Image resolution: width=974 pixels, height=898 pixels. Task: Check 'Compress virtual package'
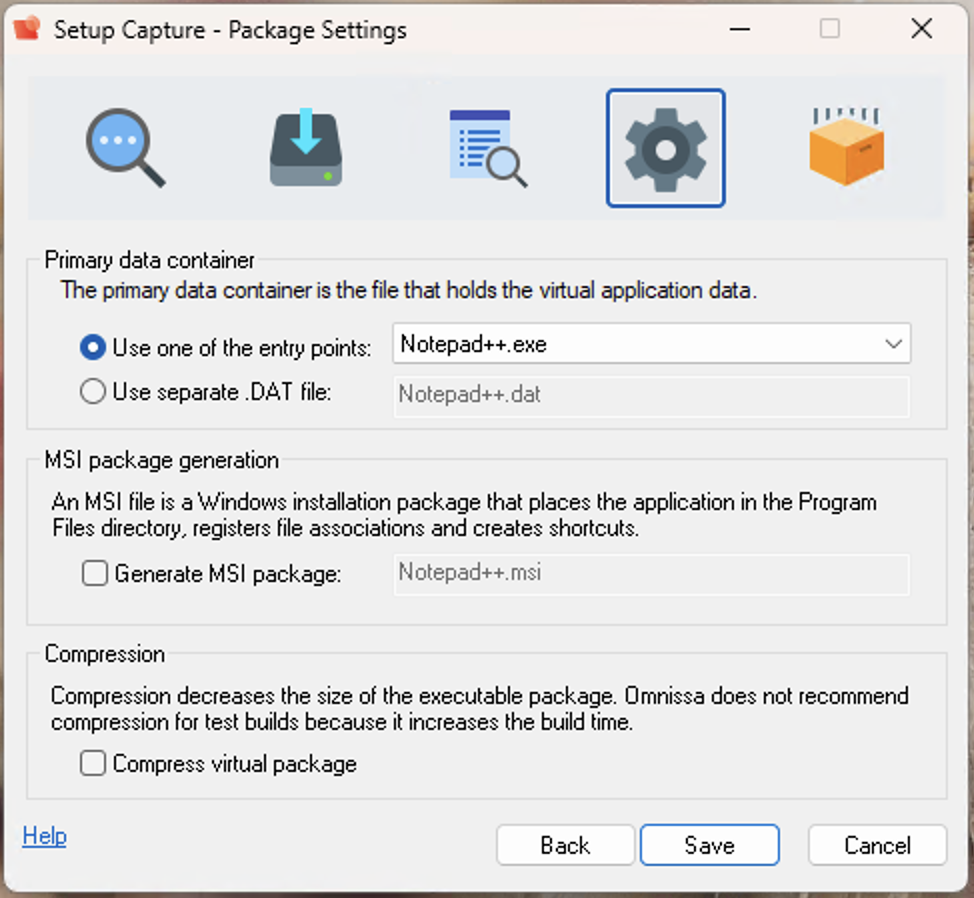[x=92, y=763]
